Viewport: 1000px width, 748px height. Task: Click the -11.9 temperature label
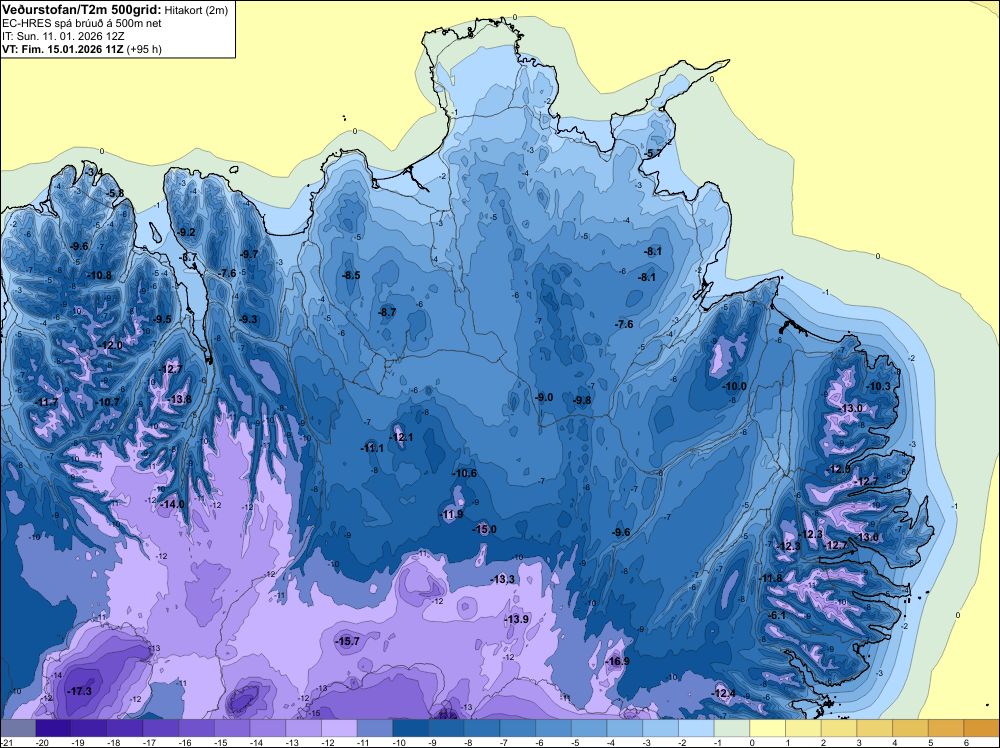click(451, 515)
